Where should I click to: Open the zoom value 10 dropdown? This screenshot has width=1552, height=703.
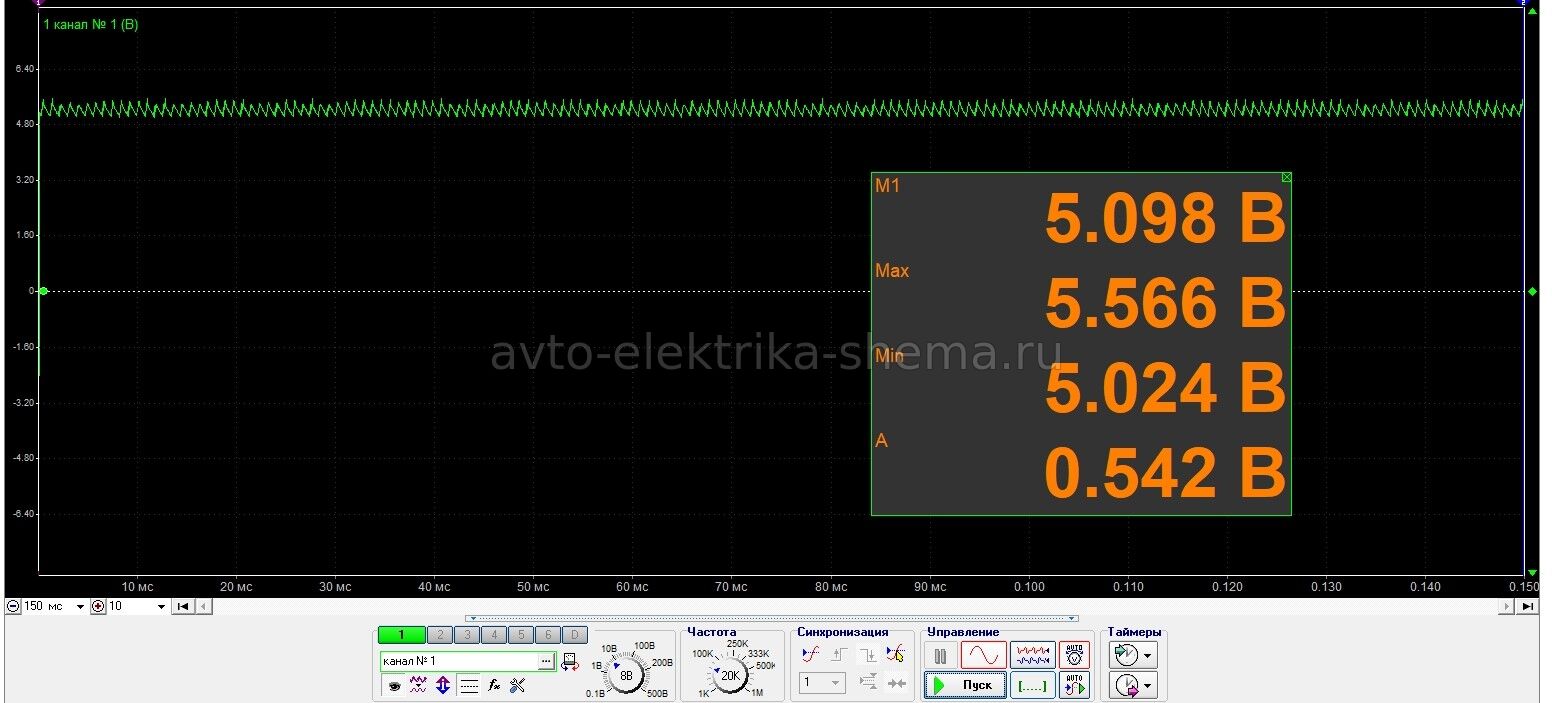pos(162,607)
